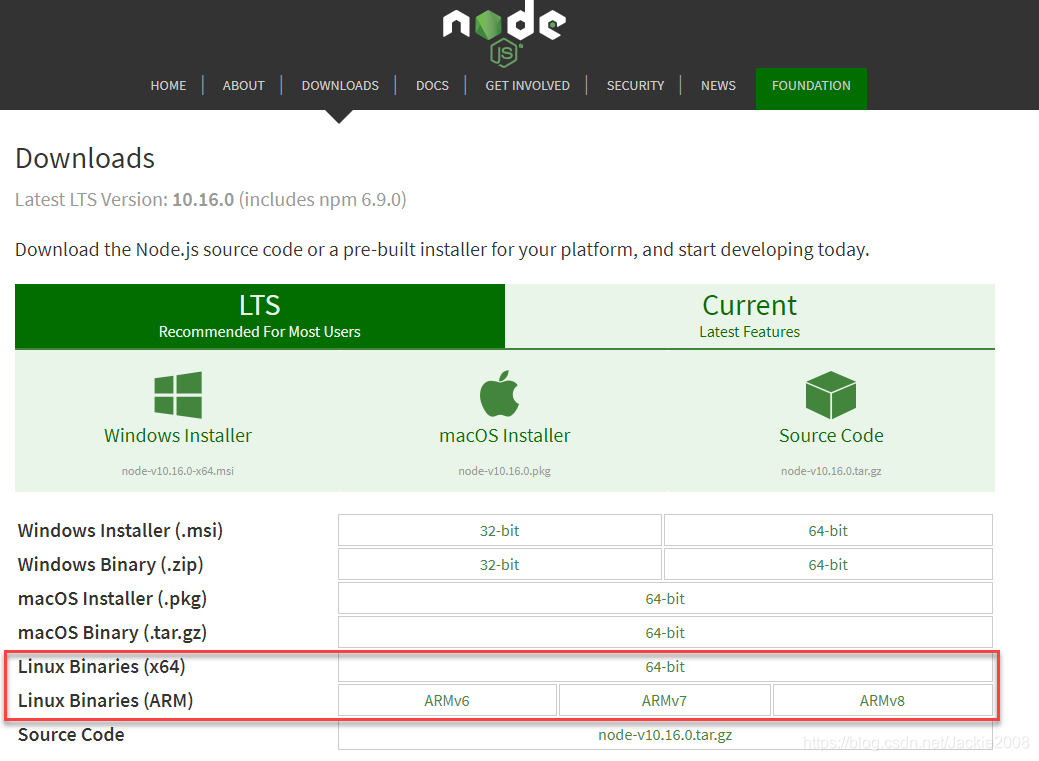Click the macOS Binary (.tar.gz) row label
This screenshot has width=1039, height=761.
tap(113, 633)
